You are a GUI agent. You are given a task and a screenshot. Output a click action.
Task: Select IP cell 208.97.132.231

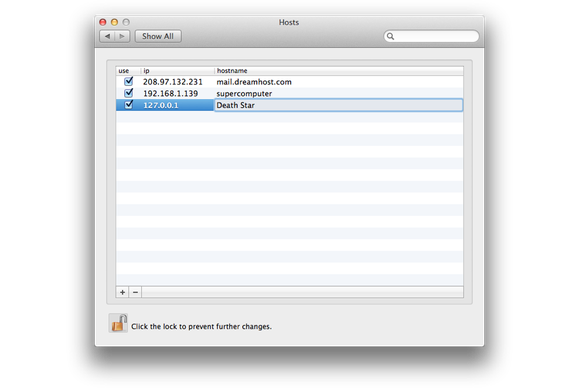click(x=173, y=82)
